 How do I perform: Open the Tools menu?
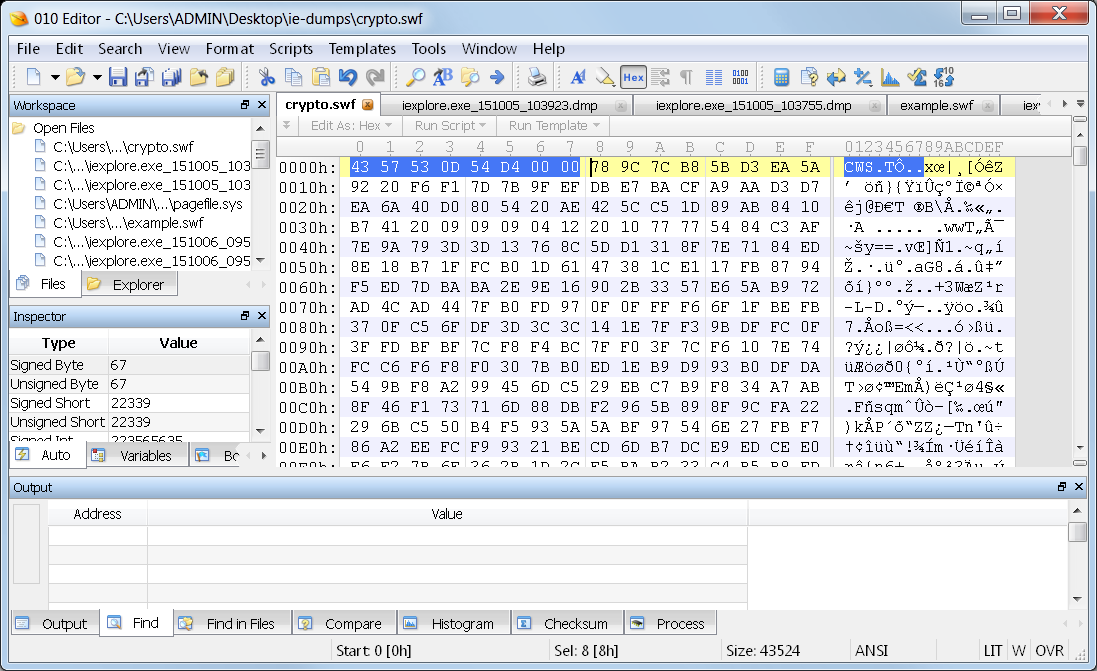pos(429,49)
